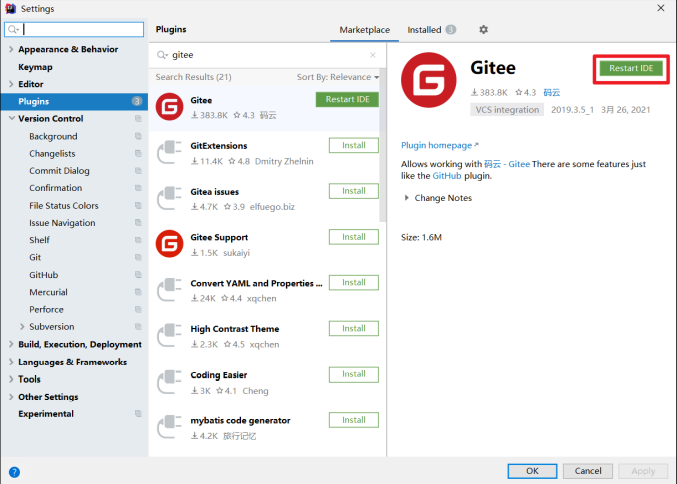Click the help question mark icon

point(14,471)
